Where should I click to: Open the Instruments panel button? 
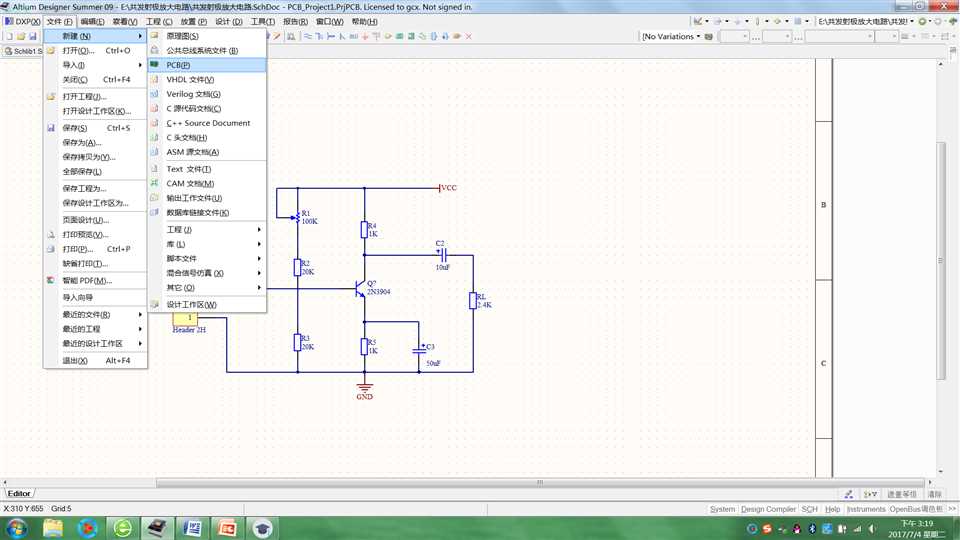[x=866, y=509]
